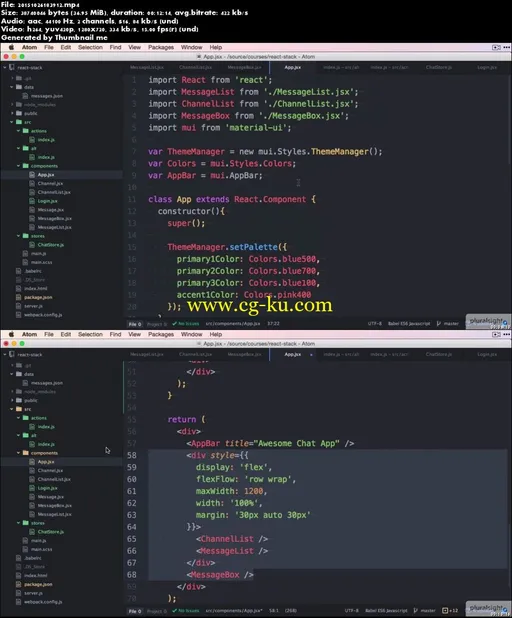Open MessageBox.jsx in top tree
The height and width of the screenshot is (618, 512).
tap(54, 218)
